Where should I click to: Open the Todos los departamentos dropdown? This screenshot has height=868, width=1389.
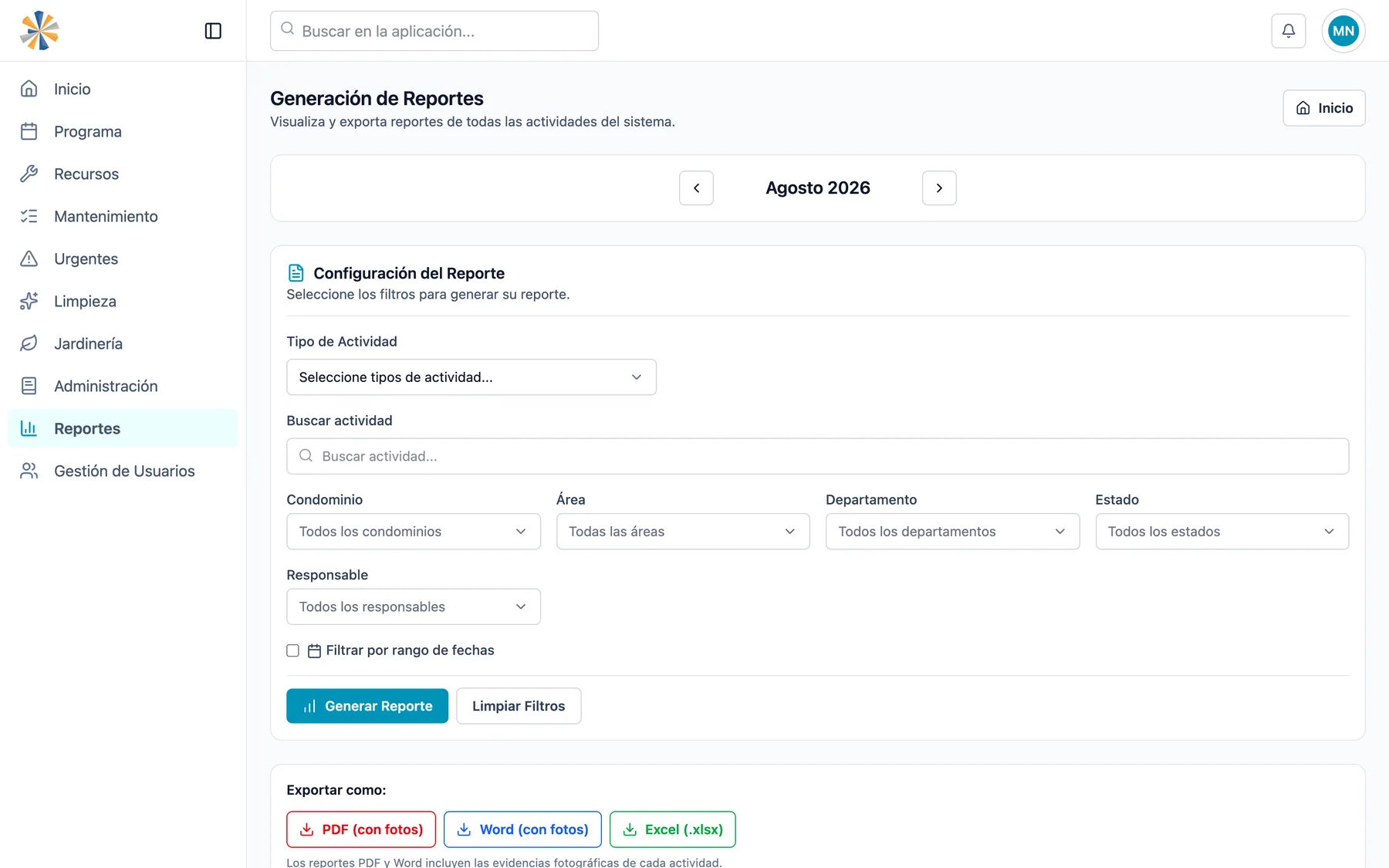(x=952, y=532)
